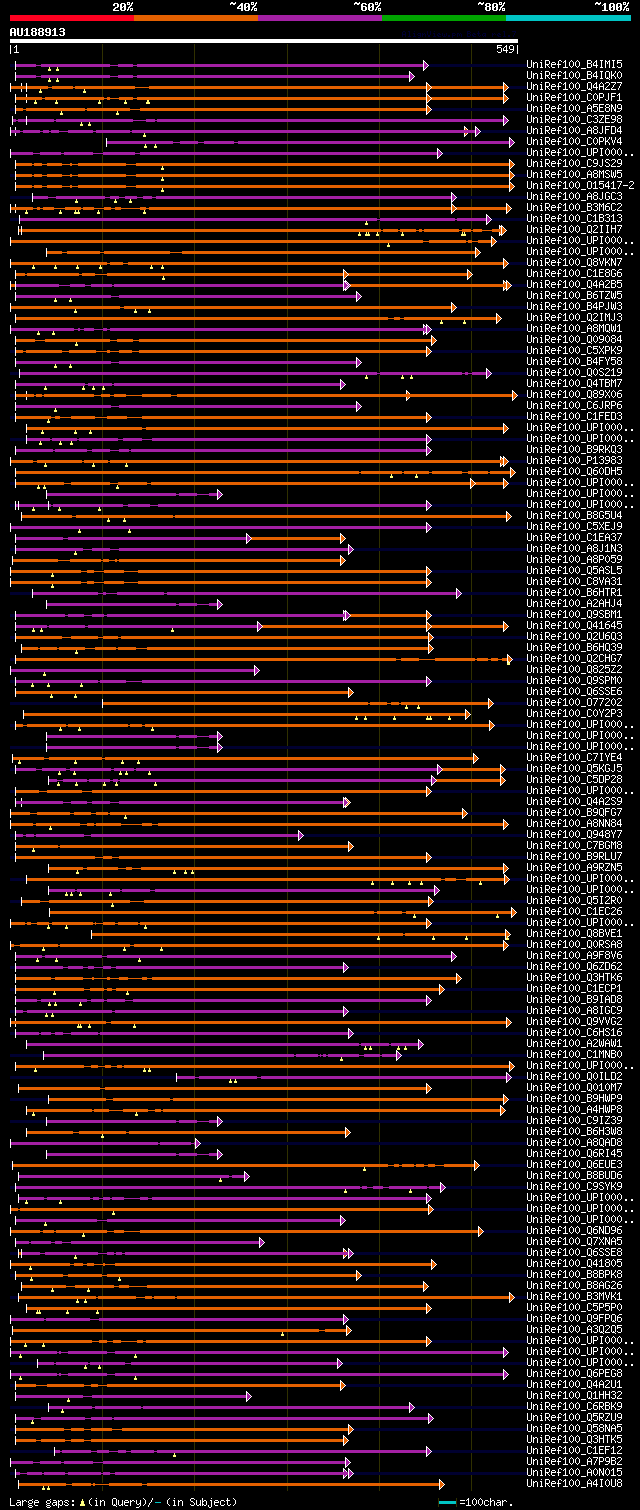640x1510 pixels.
Task: Open hit UniRef100_B4IMI5
Action: coord(574,64)
